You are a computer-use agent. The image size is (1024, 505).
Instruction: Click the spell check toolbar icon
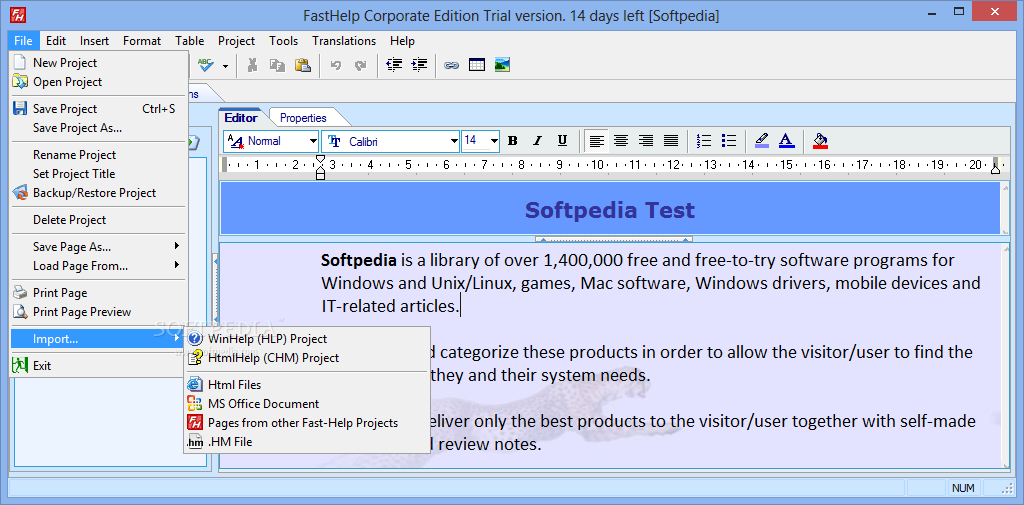[206, 65]
